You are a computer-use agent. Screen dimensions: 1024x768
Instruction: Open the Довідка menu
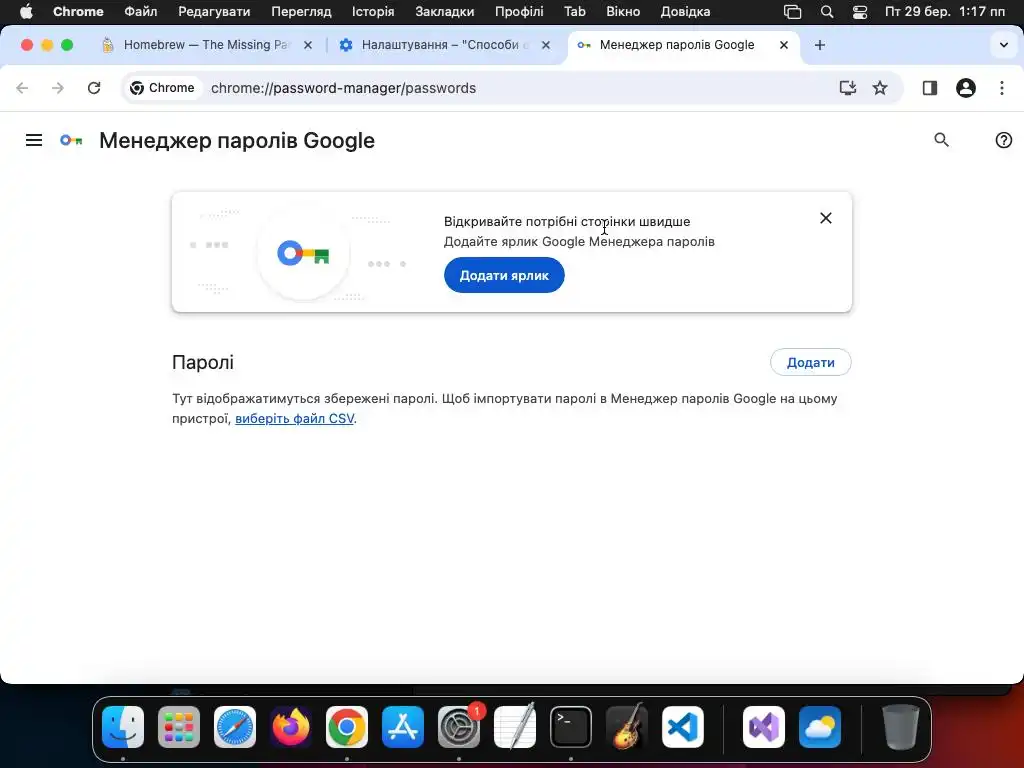click(685, 12)
